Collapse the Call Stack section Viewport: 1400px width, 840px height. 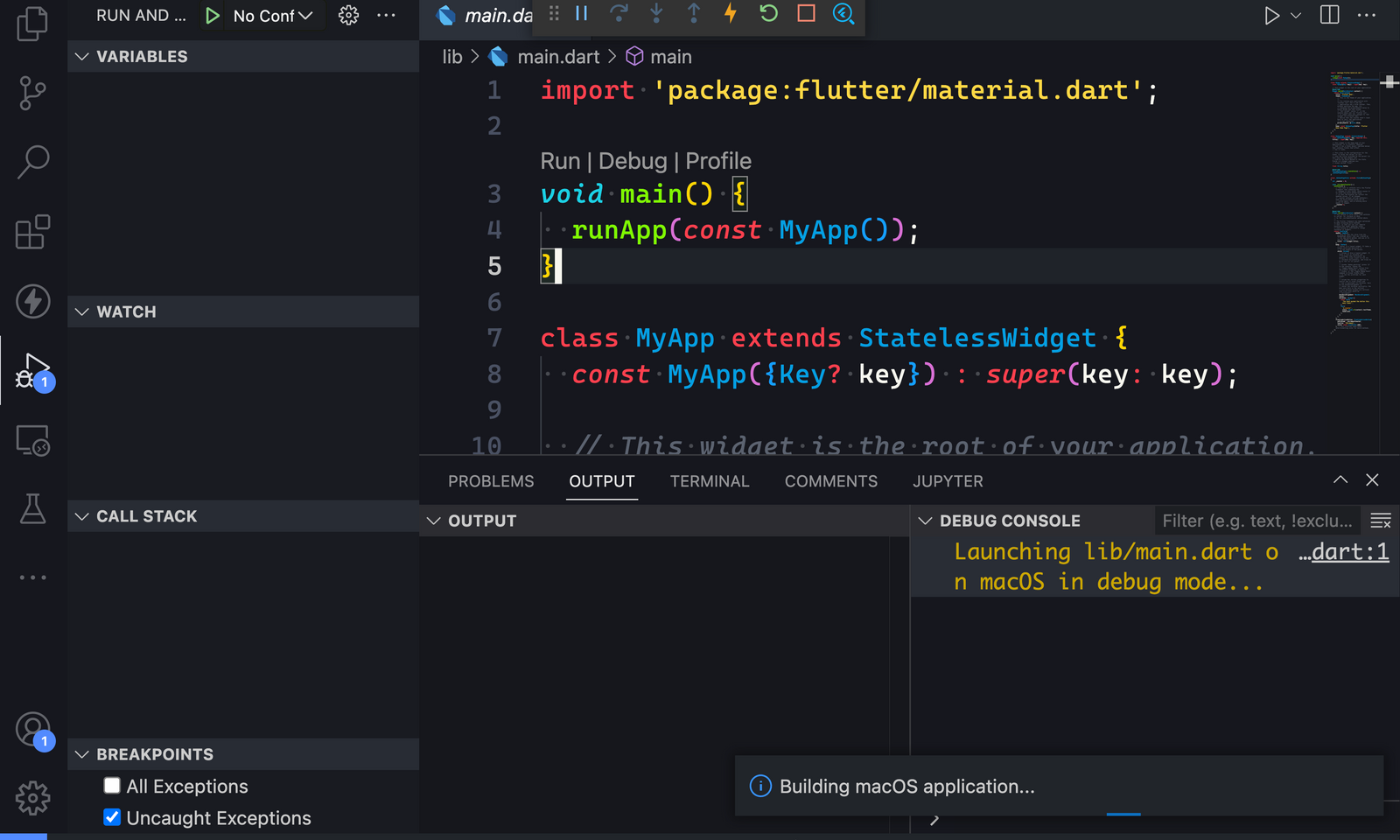point(243,516)
